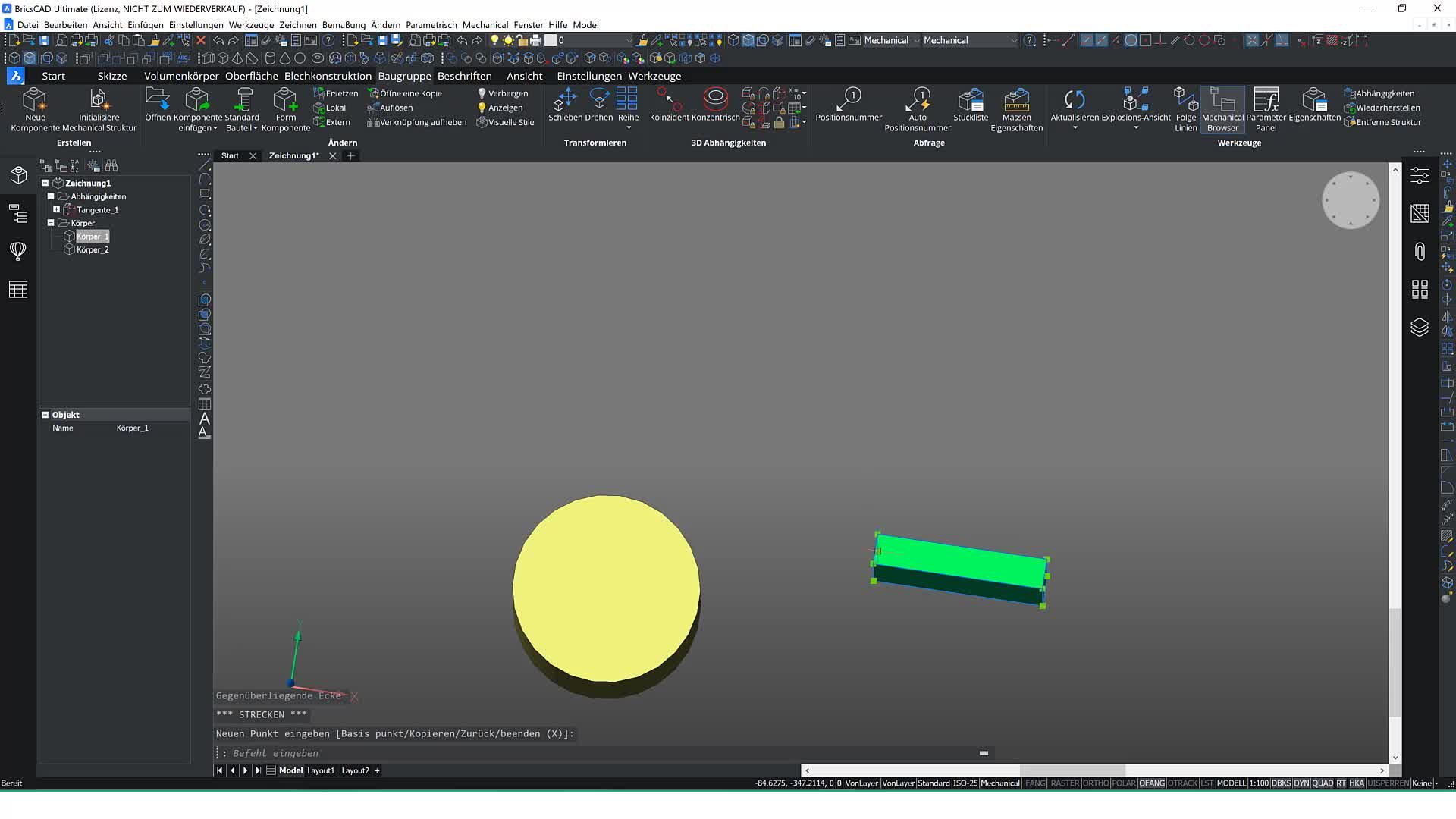
Task: Collapse Zeichnung1 root node
Action: click(x=45, y=183)
